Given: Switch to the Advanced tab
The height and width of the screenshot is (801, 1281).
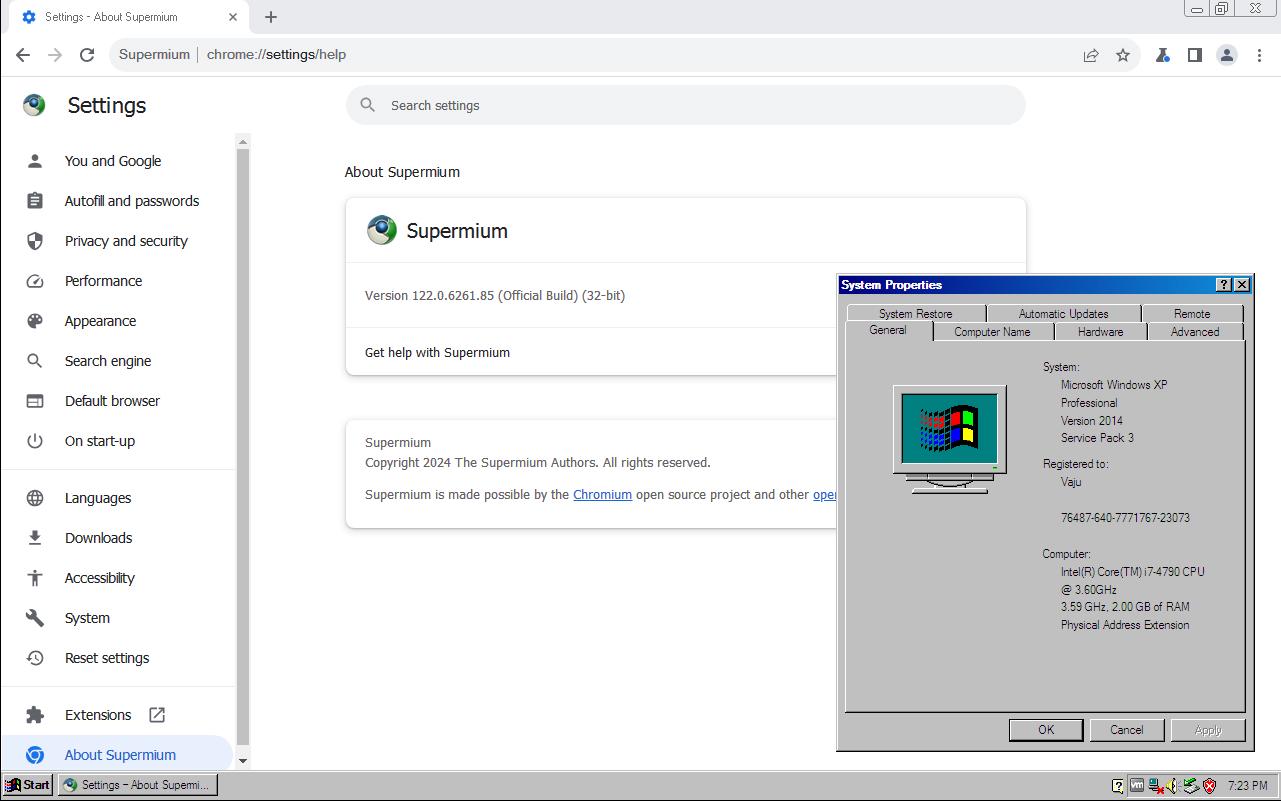Looking at the screenshot, I should [x=1195, y=332].
